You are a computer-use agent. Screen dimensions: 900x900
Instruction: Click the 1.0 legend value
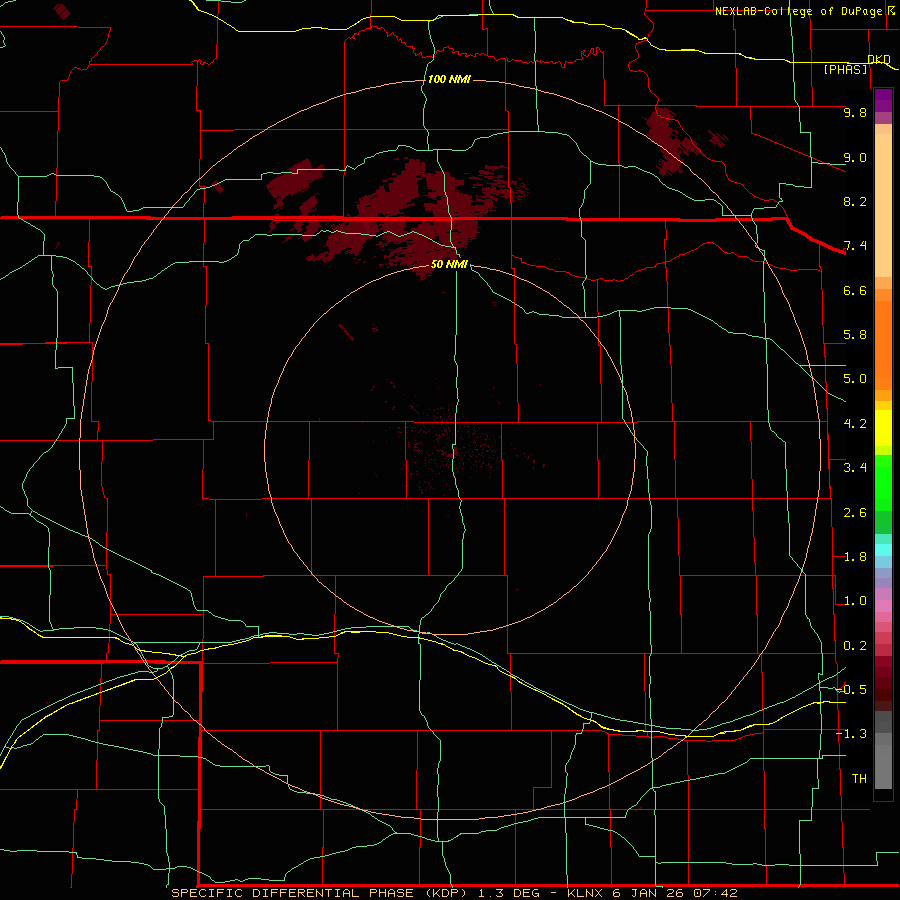(855, 601)
